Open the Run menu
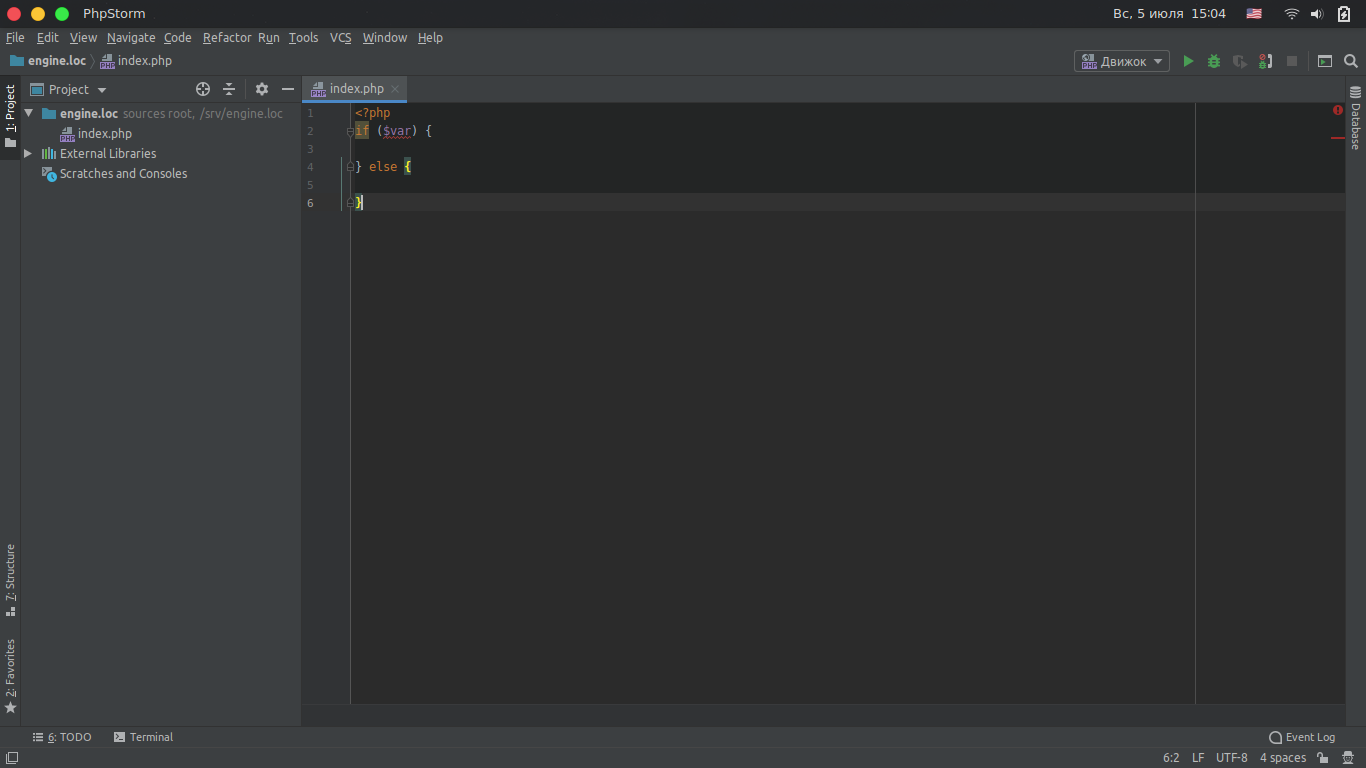This screenshot has width=1366, height=768. click(x=269, y=37)
